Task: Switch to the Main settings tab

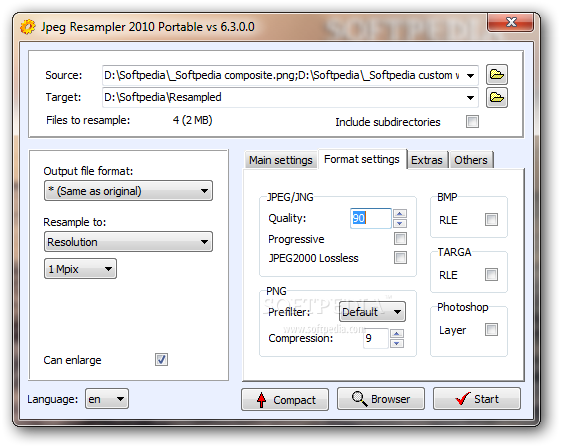Action: coord(280,160)
